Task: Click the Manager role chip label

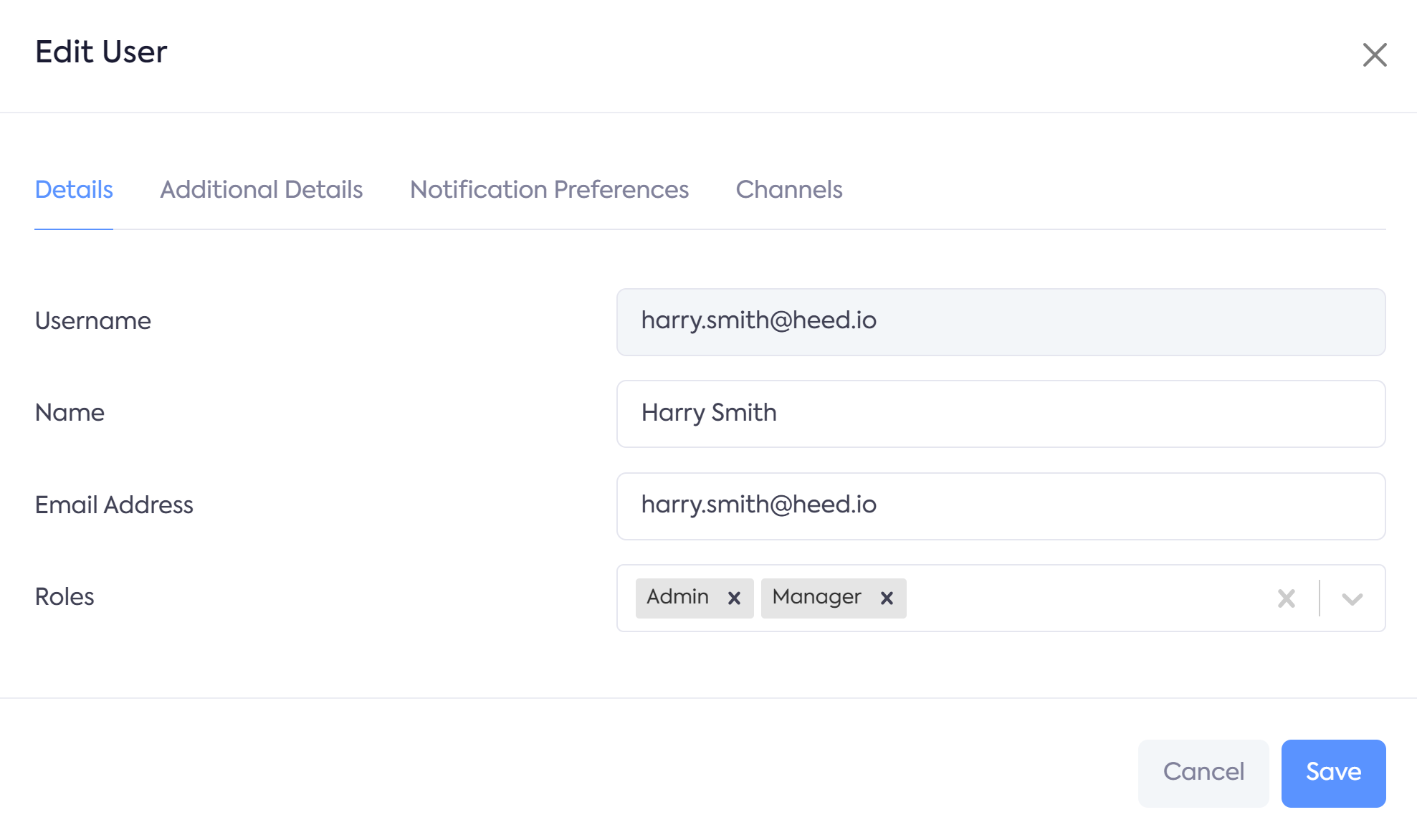Action: tap(816, 597)
